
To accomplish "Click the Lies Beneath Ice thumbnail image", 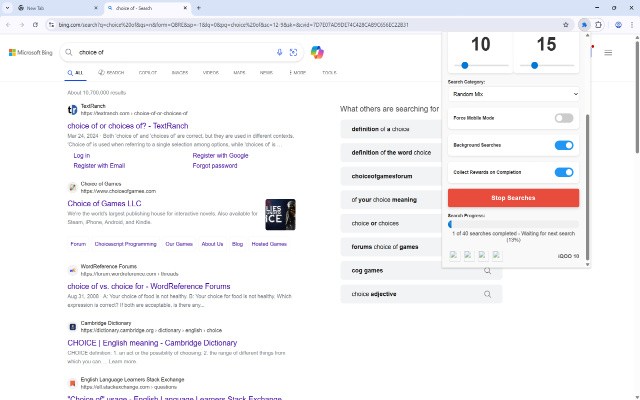I will (x=280, y=215).
